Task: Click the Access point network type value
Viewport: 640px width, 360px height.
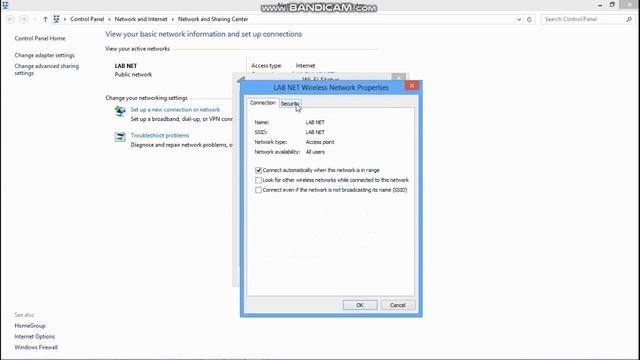Action: [x=320, y=142]
